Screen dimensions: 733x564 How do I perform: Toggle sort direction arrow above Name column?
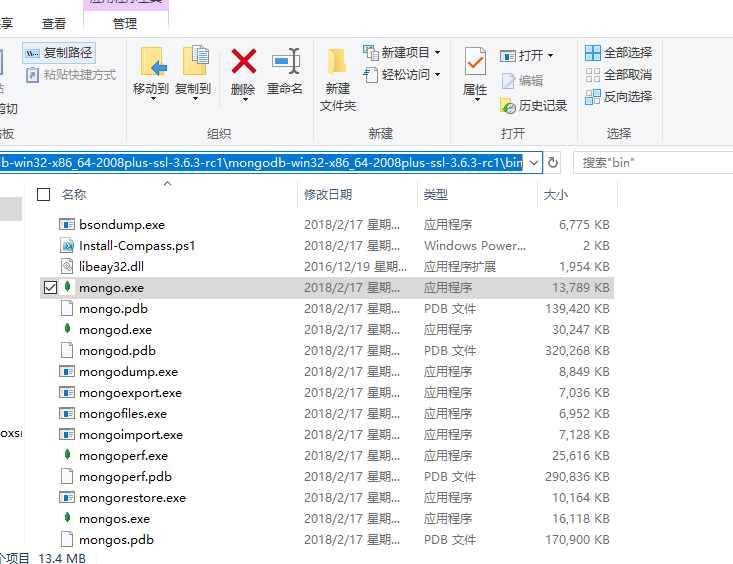point(167,183)
